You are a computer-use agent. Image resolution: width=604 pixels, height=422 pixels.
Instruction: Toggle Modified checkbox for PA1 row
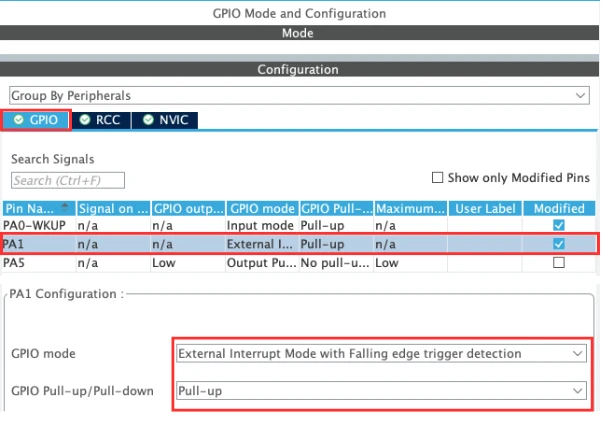pyautogui.click(x=558, y=244)
